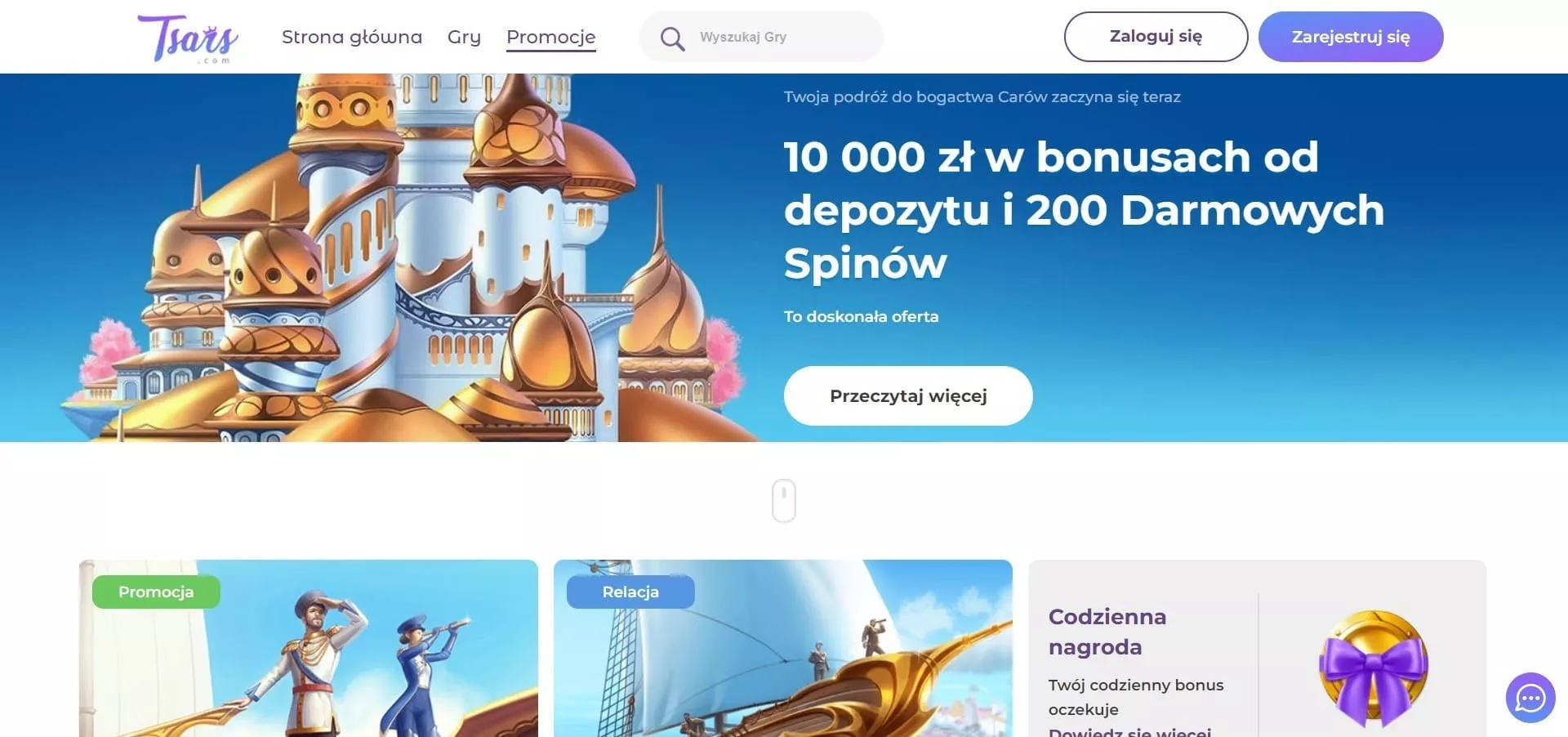The height and width of the screenshot is (737, 1568).
Task: Open the golden ship Relacja card
Action: pos(783,649)
